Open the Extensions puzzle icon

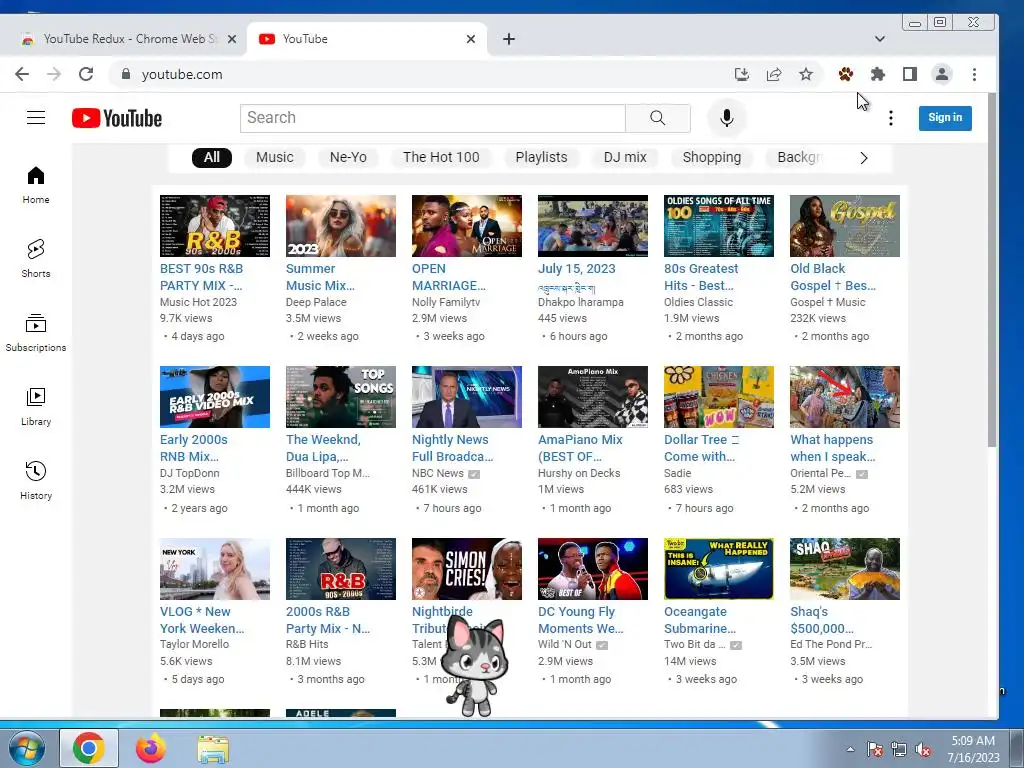pos(878,74)
